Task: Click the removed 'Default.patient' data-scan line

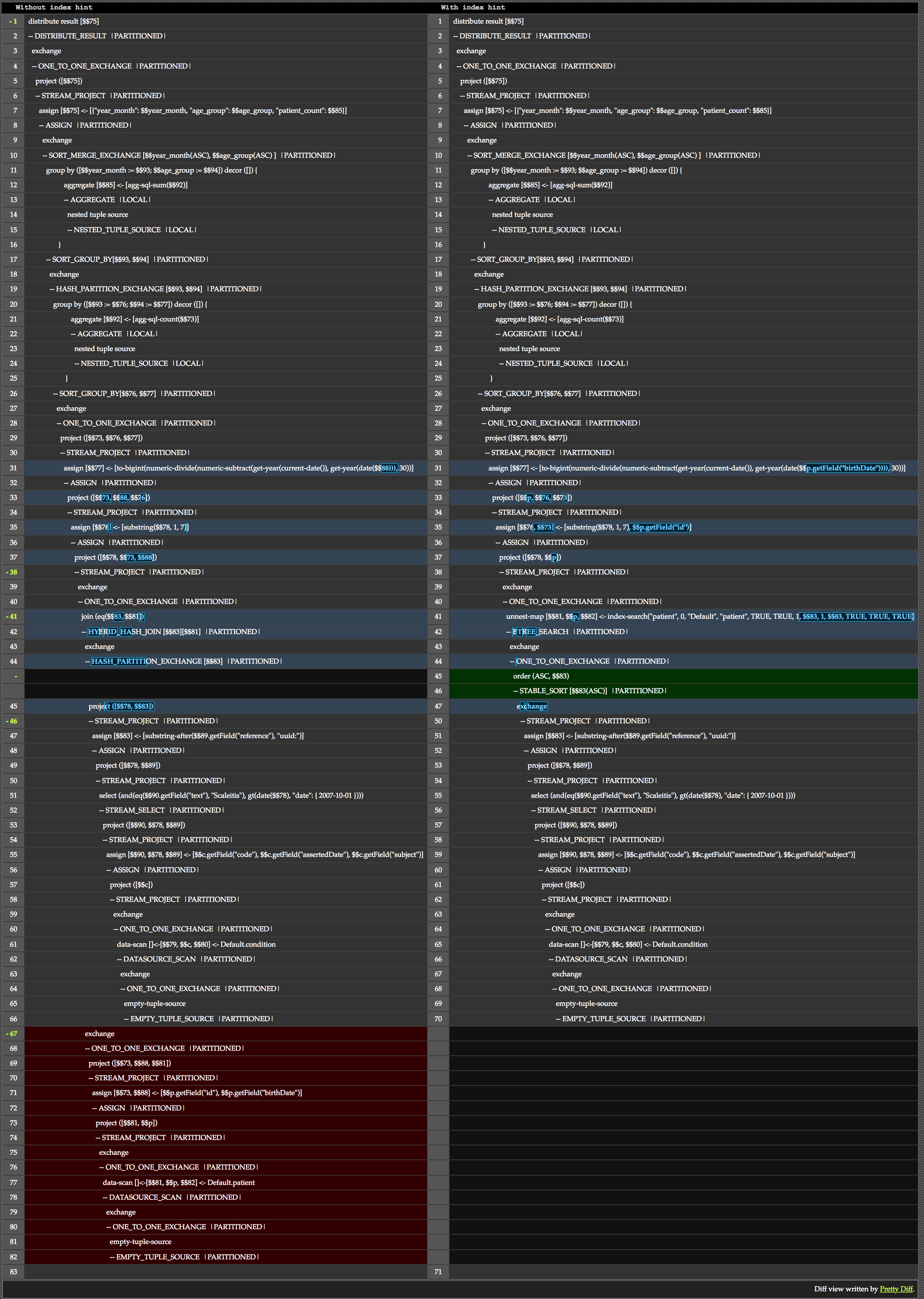Action: (179, 1182)
